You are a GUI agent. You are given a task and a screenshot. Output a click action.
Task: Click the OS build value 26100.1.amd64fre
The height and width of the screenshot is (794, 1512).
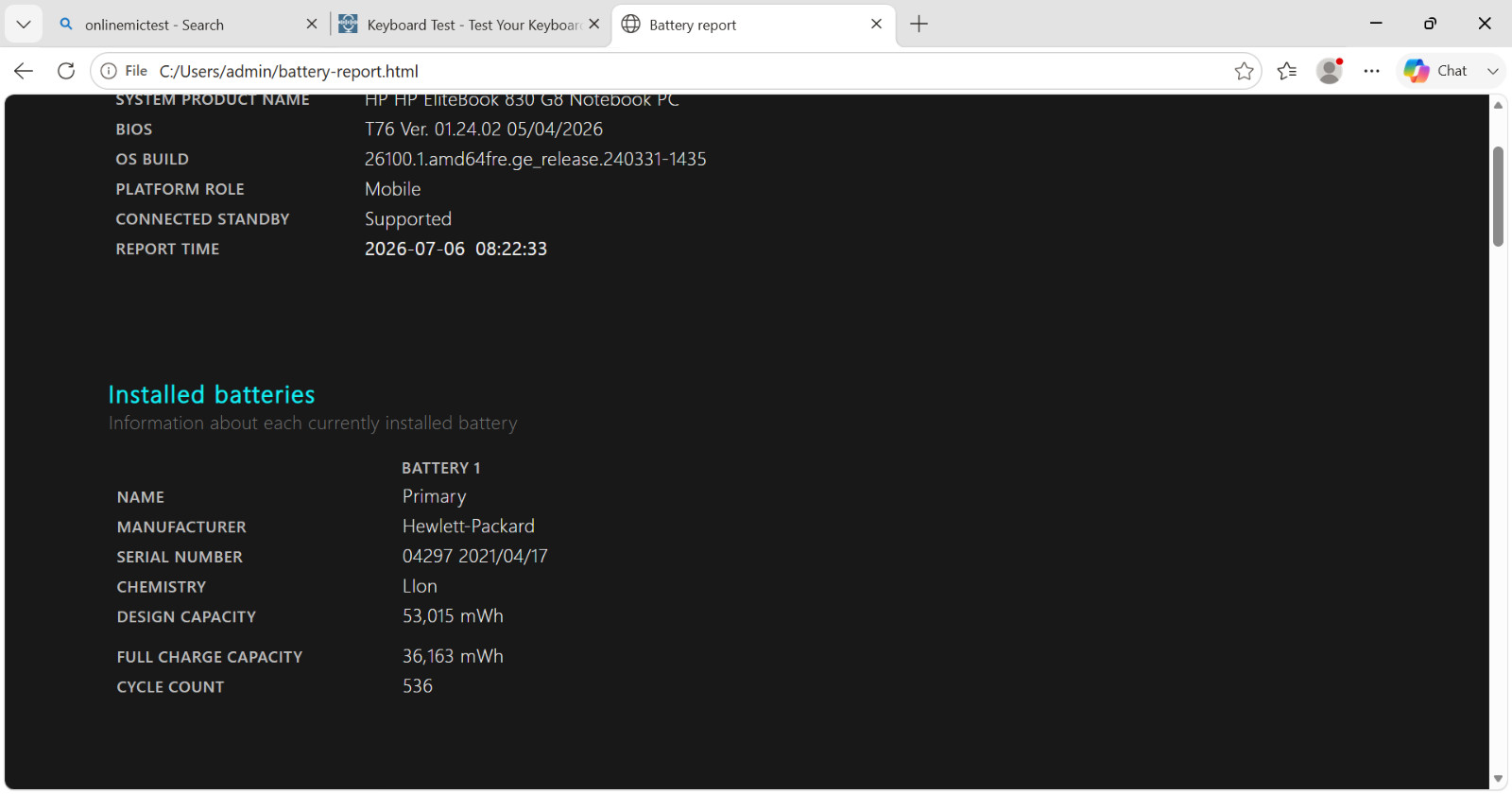(536, 159)
